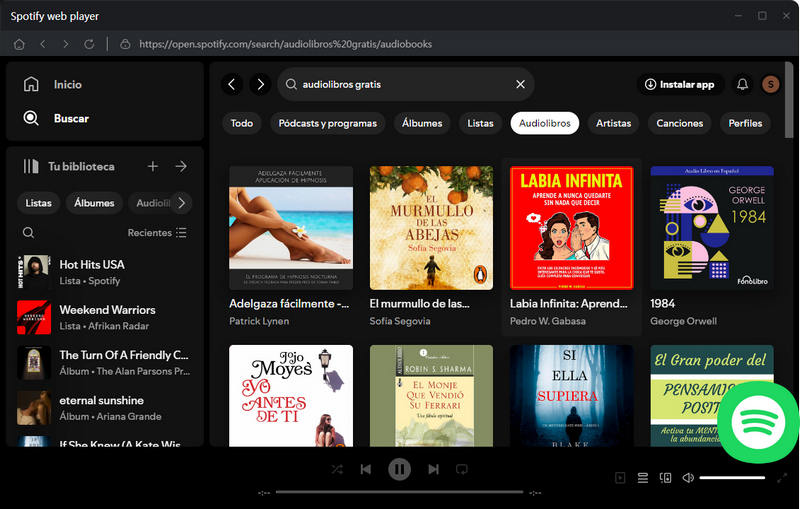Screen dimensions: 800x509
Task: Toggle full screen player
Action: coord(782,478)
